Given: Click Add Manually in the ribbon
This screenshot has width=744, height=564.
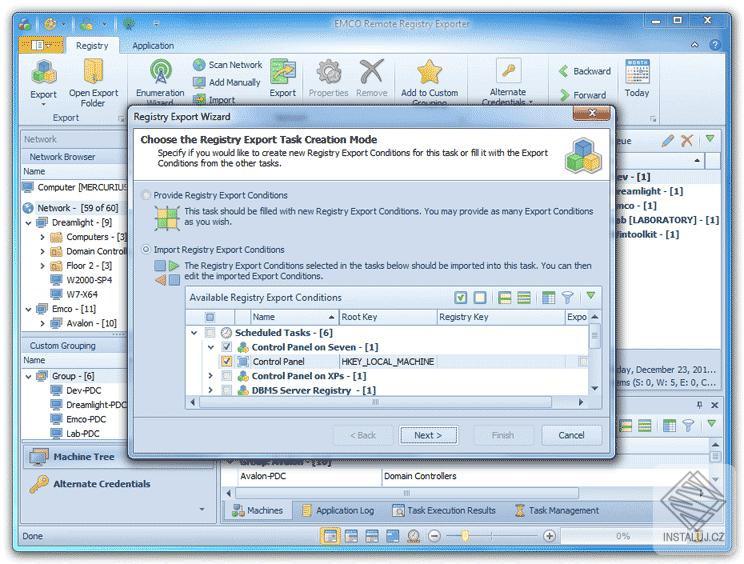Looking at the screenshot, I should [227, 83].
